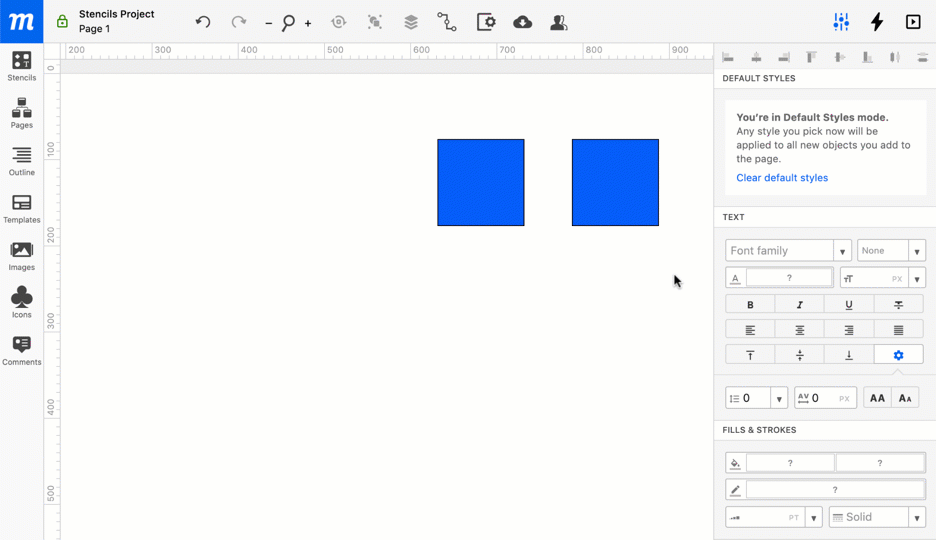Click the first fill color swatch
This screenshot has width=936, height=540.
(x=790, y=462)
